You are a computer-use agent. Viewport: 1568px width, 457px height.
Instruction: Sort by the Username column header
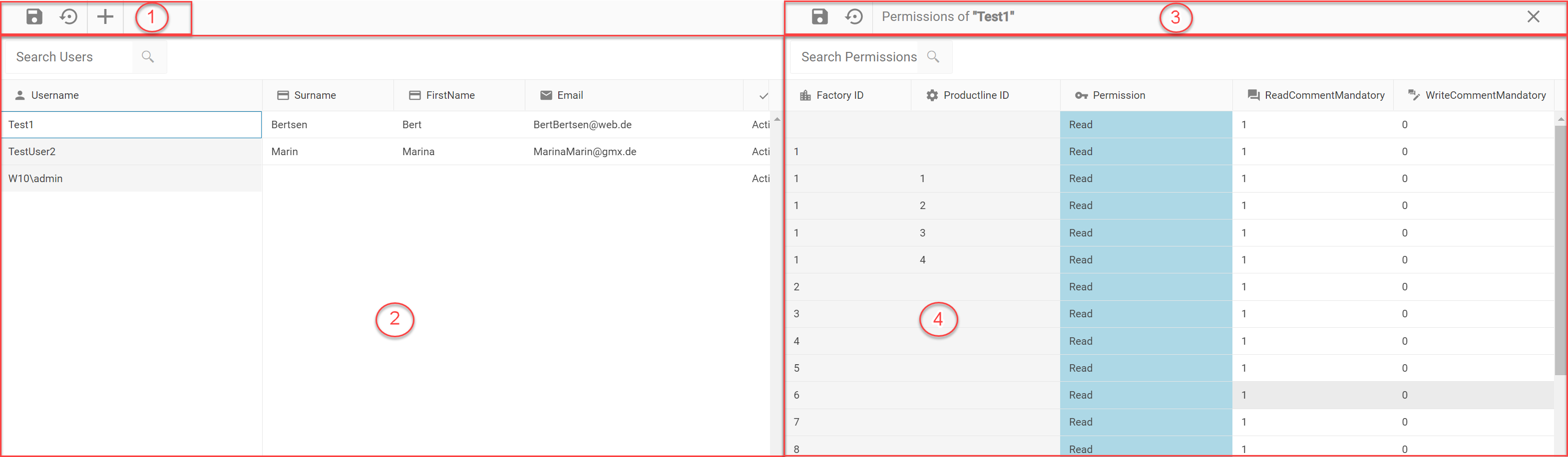[55, 95]
